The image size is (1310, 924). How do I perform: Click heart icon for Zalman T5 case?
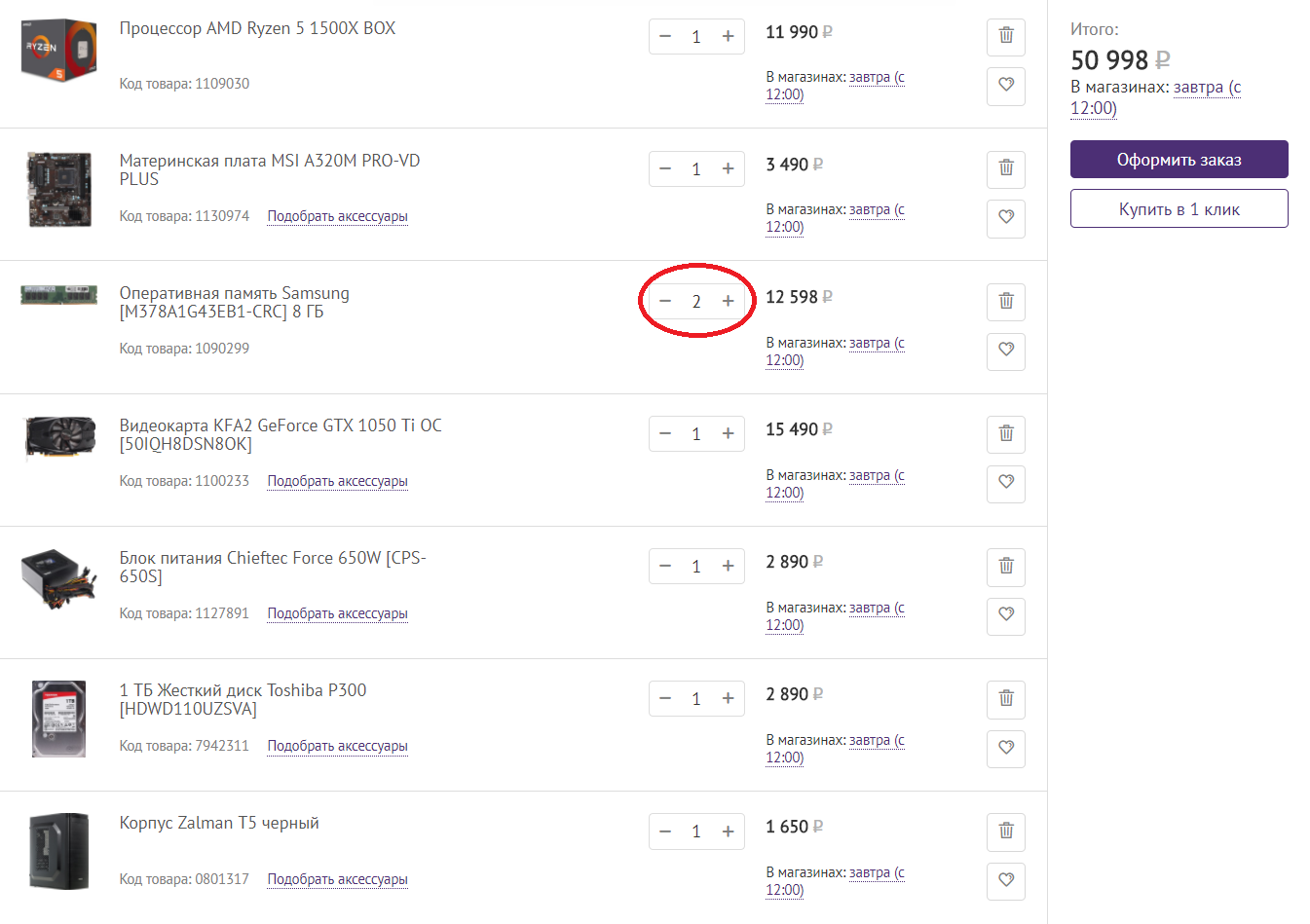[x=1006, y=880]
